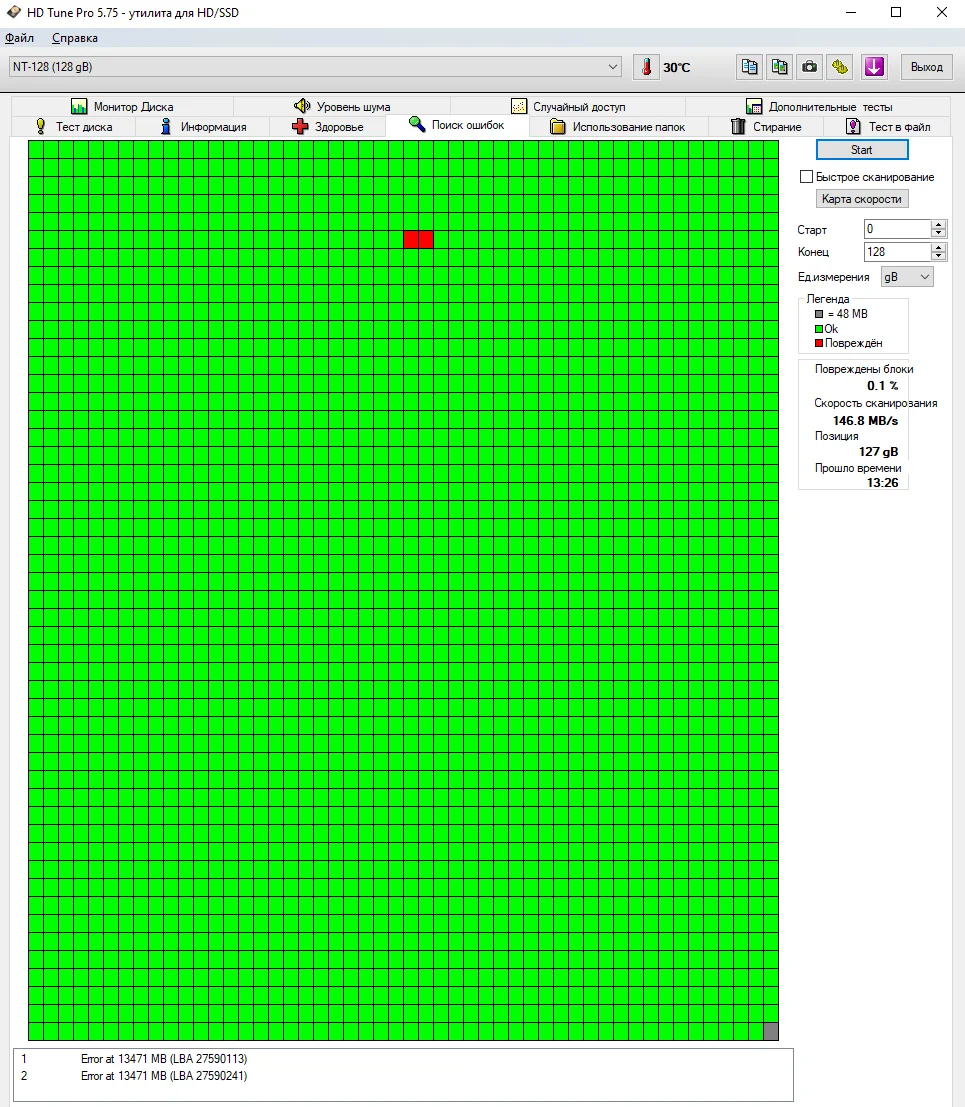The image size is (965, 1107).
Task: Click the camera save-screenshot icon
Action: 810,67
